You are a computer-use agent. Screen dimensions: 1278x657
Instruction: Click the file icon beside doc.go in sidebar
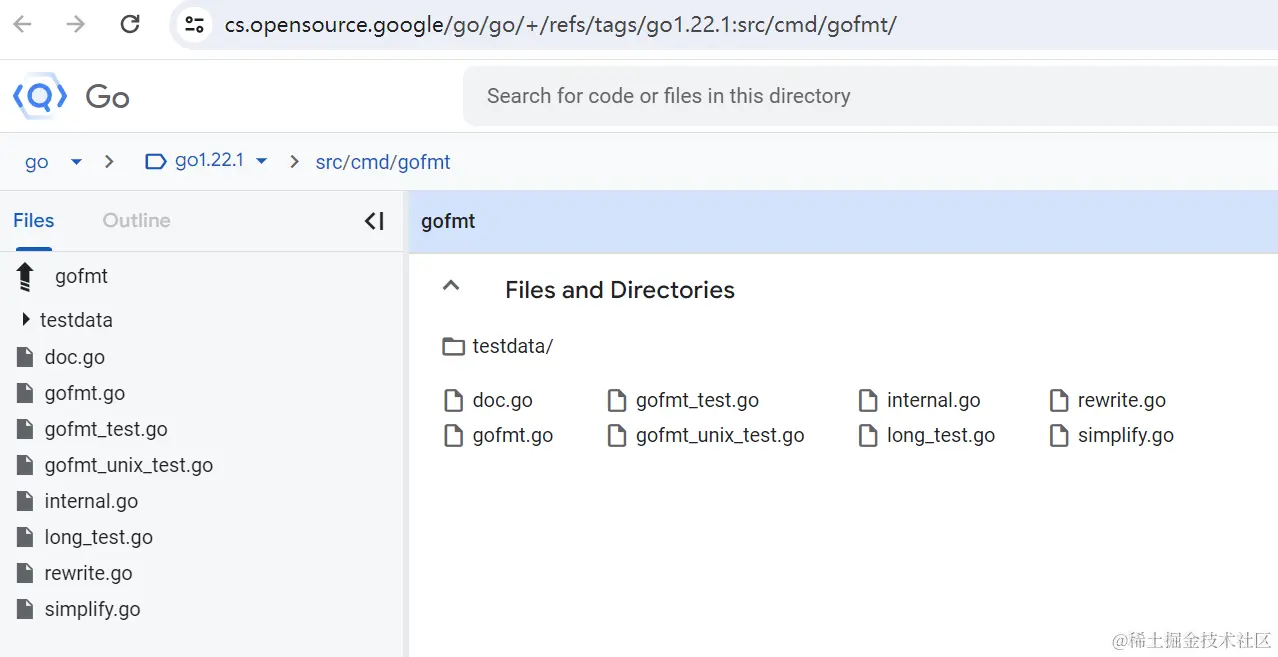[x=26, y=357]
